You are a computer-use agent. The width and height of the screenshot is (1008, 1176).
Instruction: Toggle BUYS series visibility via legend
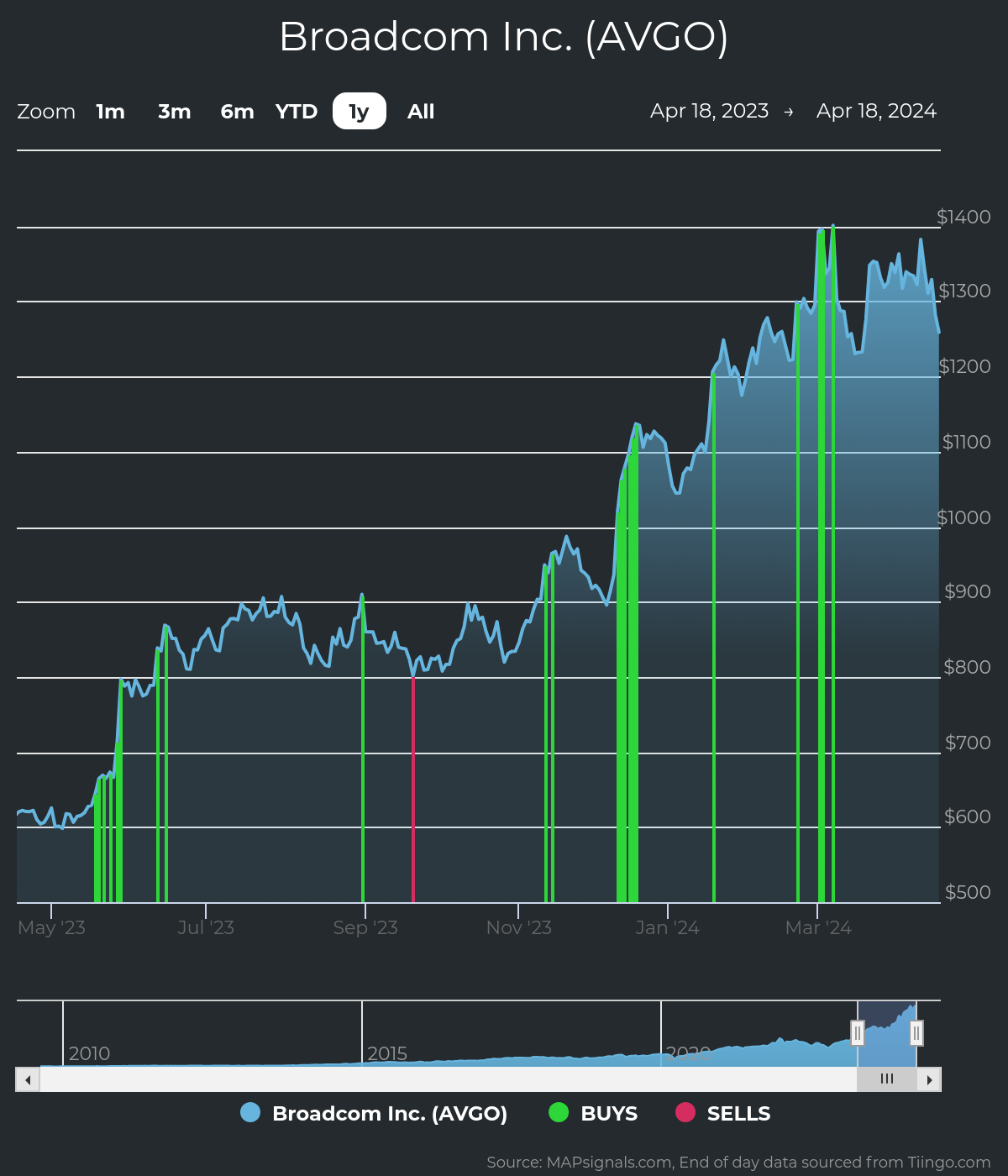[x=606, y=1113]
